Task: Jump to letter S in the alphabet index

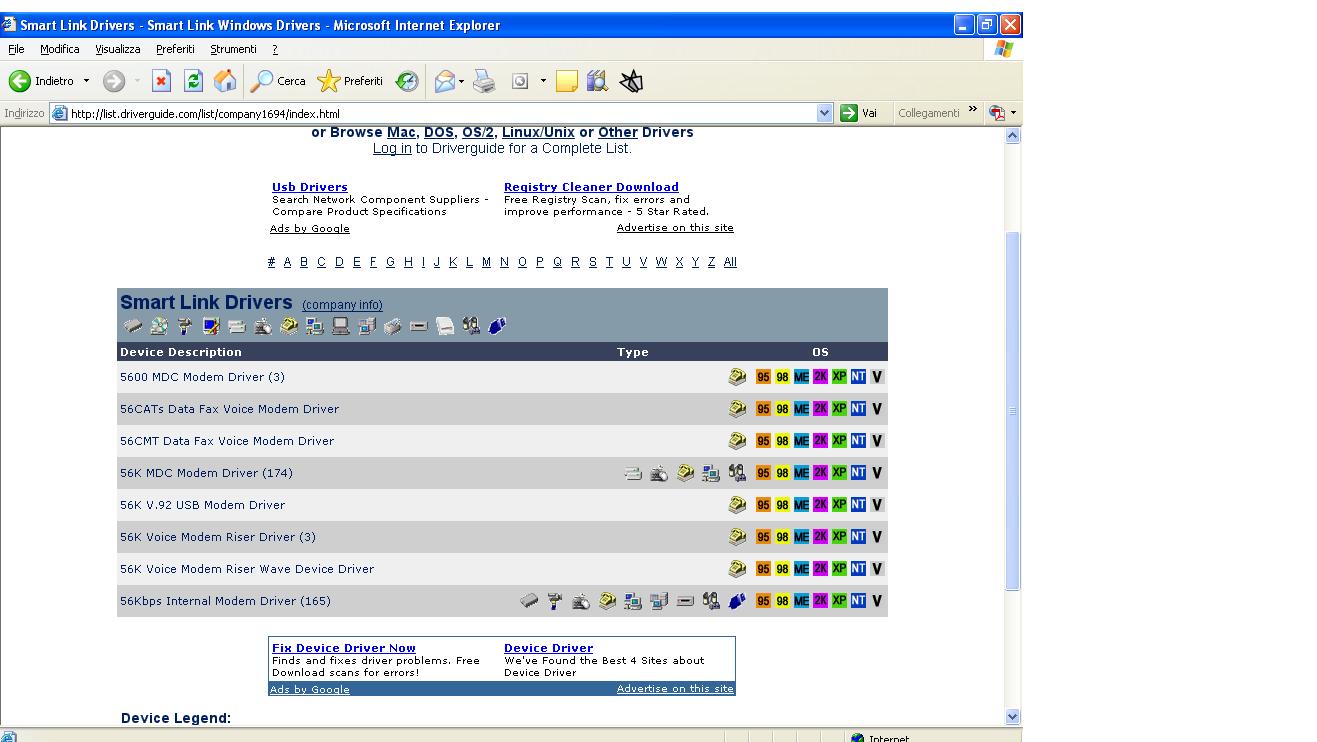Action: (x=592, y=262)
